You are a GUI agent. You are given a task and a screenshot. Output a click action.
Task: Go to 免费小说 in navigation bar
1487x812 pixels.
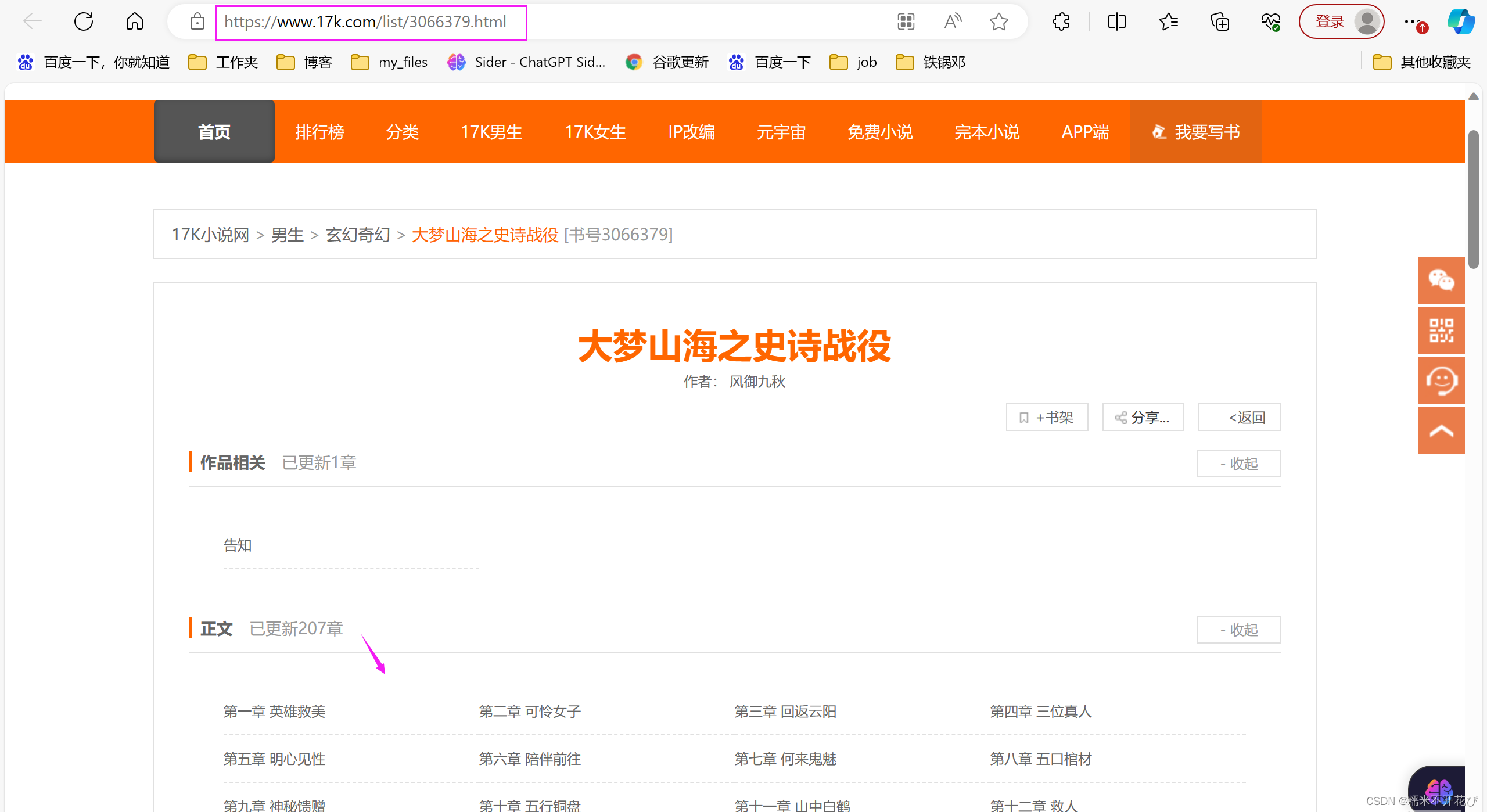coord(880,132)
